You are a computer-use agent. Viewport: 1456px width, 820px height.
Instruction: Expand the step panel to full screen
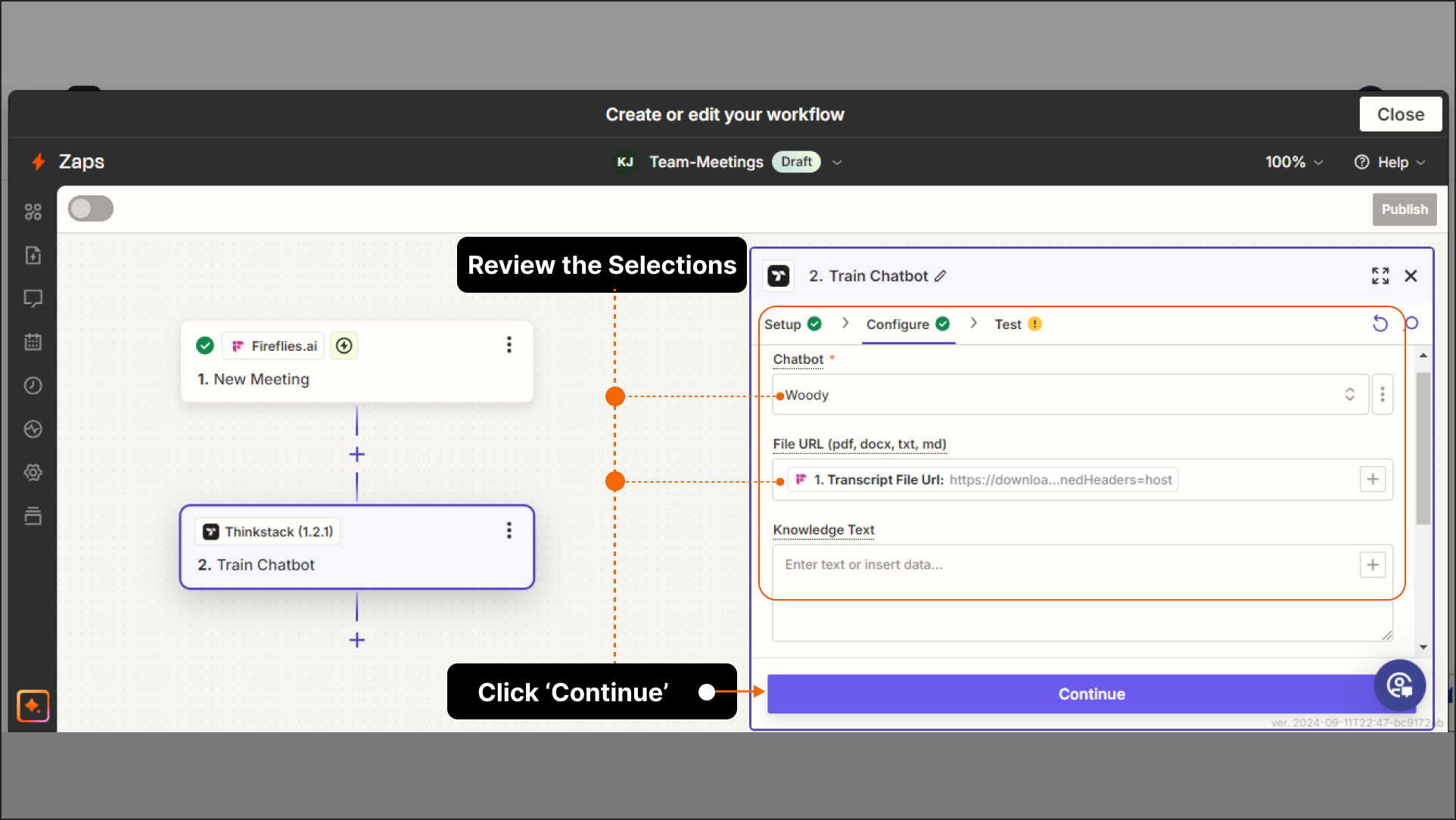pos(1380,276)
